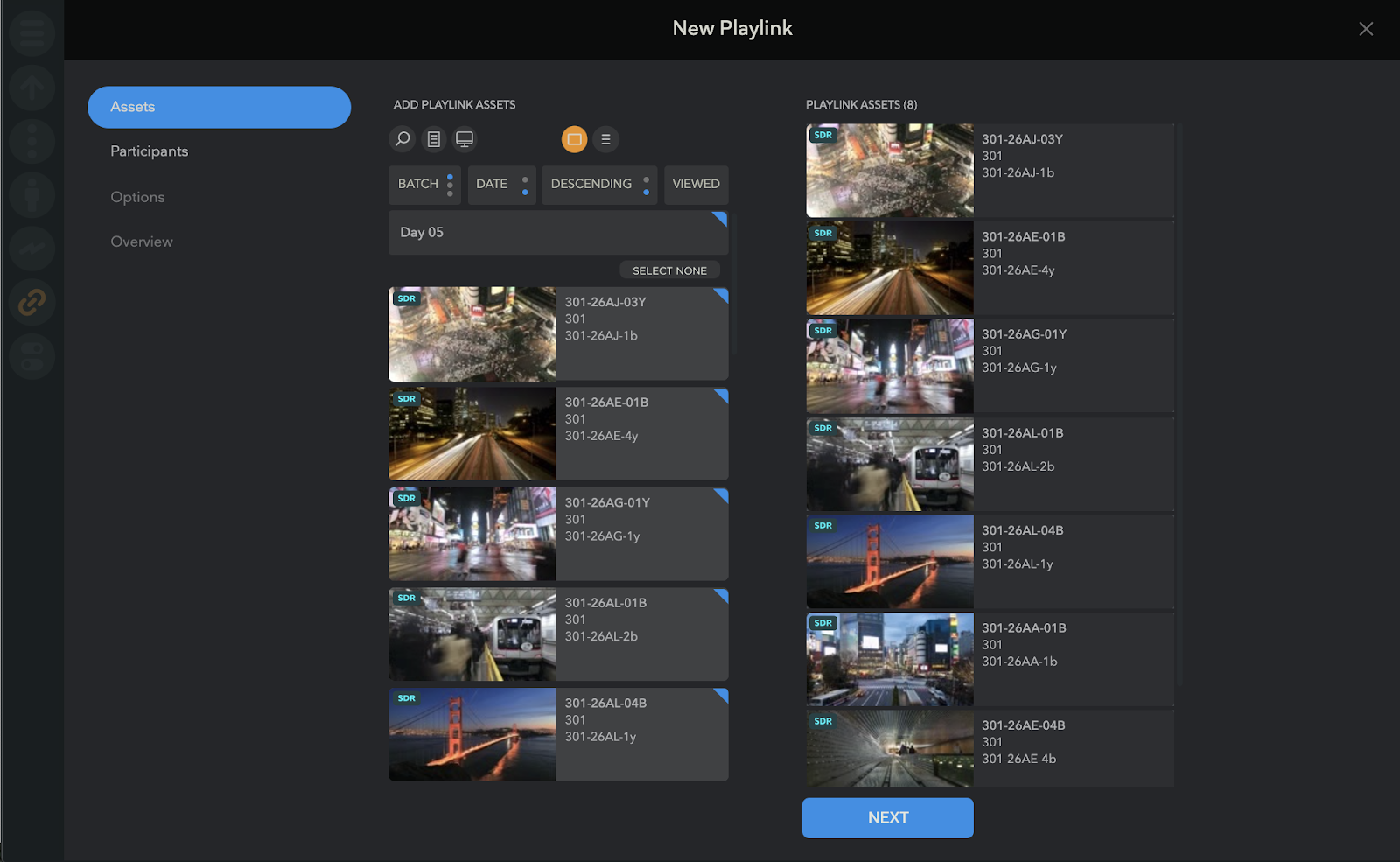Switch to thumbnail grid view

(x=574, y=139)
